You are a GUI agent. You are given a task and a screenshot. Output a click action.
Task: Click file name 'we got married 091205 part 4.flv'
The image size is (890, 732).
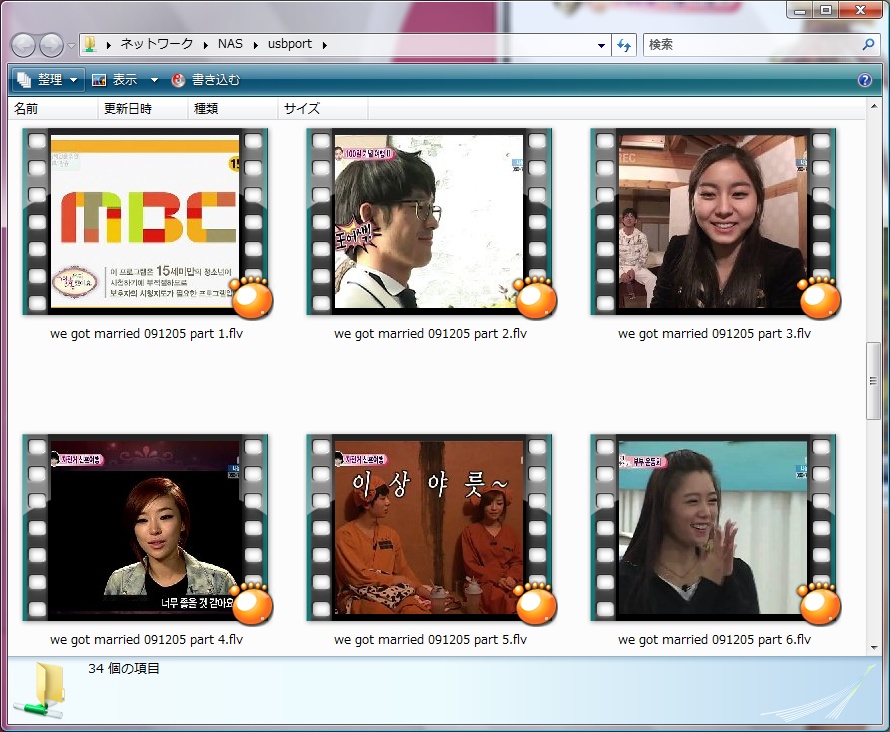point(146,640)
